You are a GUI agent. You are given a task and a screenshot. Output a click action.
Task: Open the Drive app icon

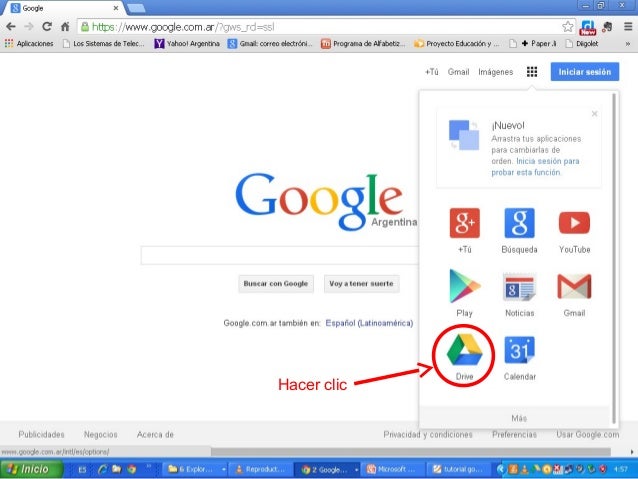click(464, 350)
